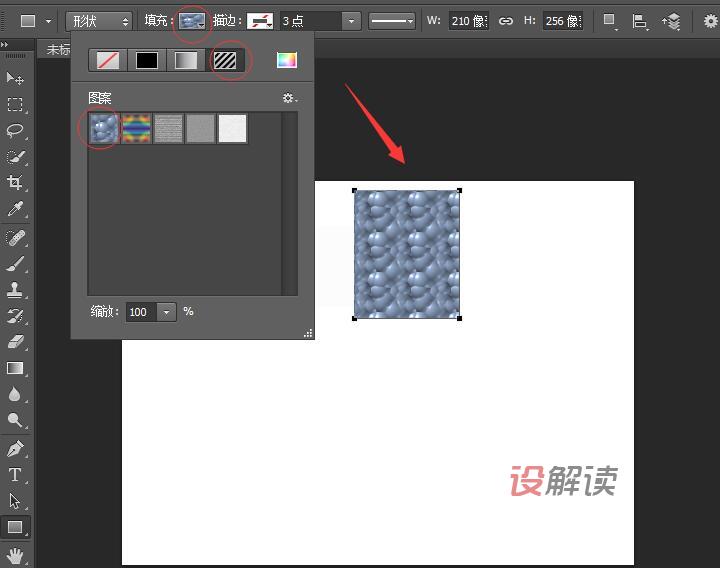Open the color picker rainbow swatch
720x568 pixels.
click(287, 60)
